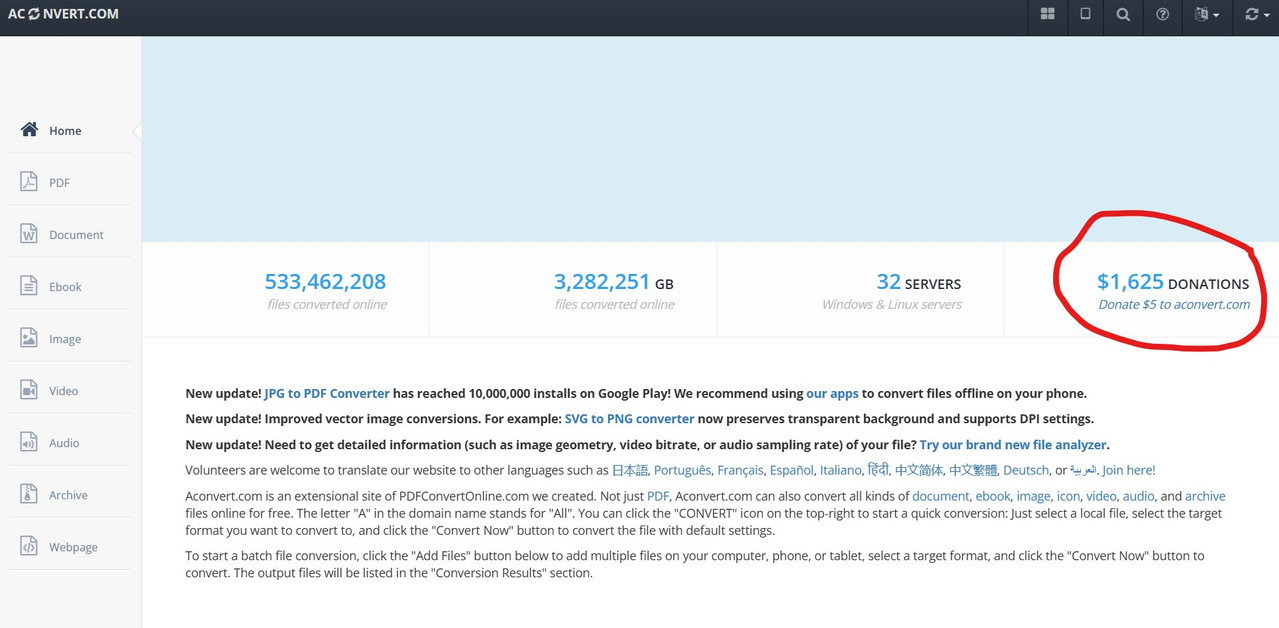Click the $1,625 DONATIONS amount
1279x628 pixels.
tap(1173, 282)
